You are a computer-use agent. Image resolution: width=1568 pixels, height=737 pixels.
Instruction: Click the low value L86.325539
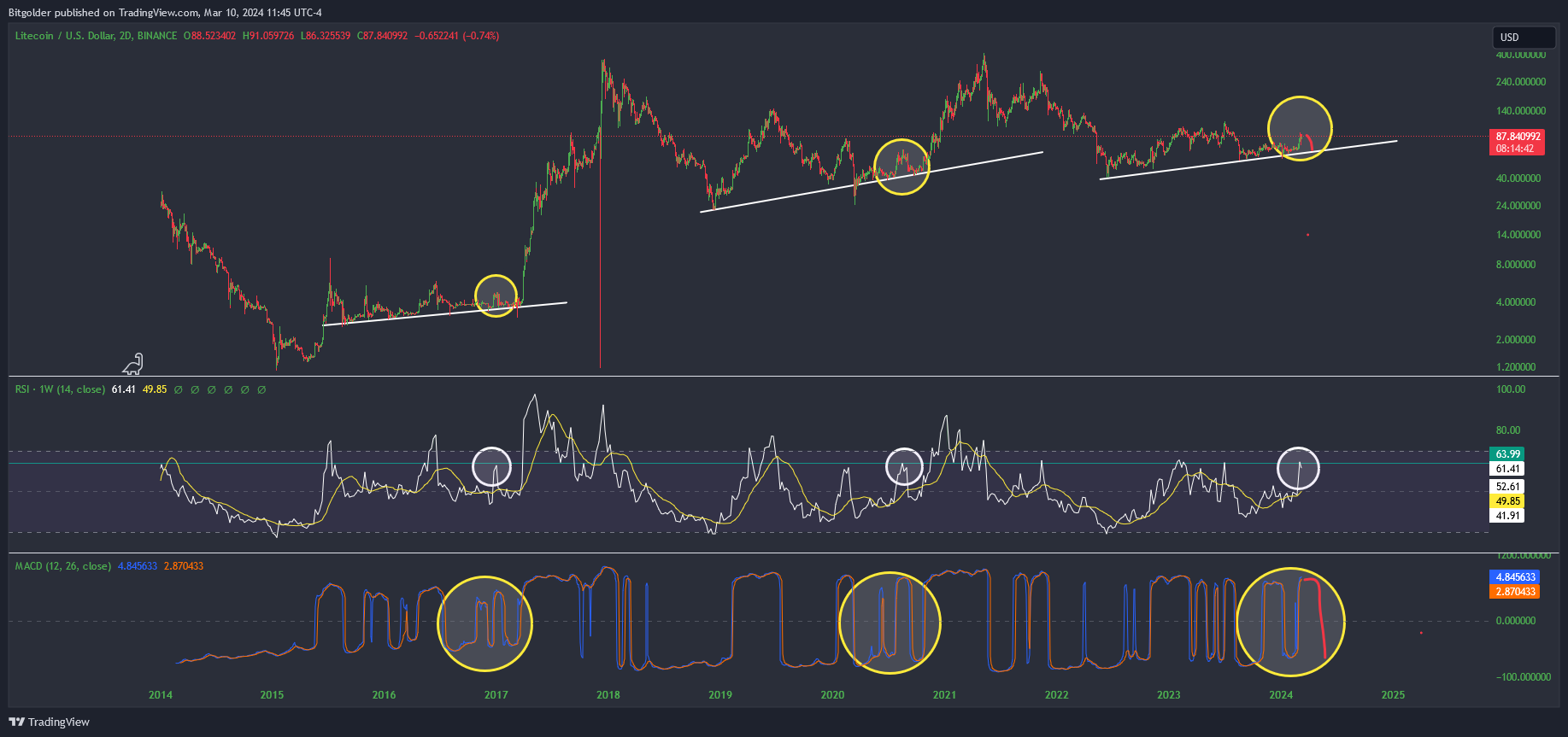[x=326, y=36]
